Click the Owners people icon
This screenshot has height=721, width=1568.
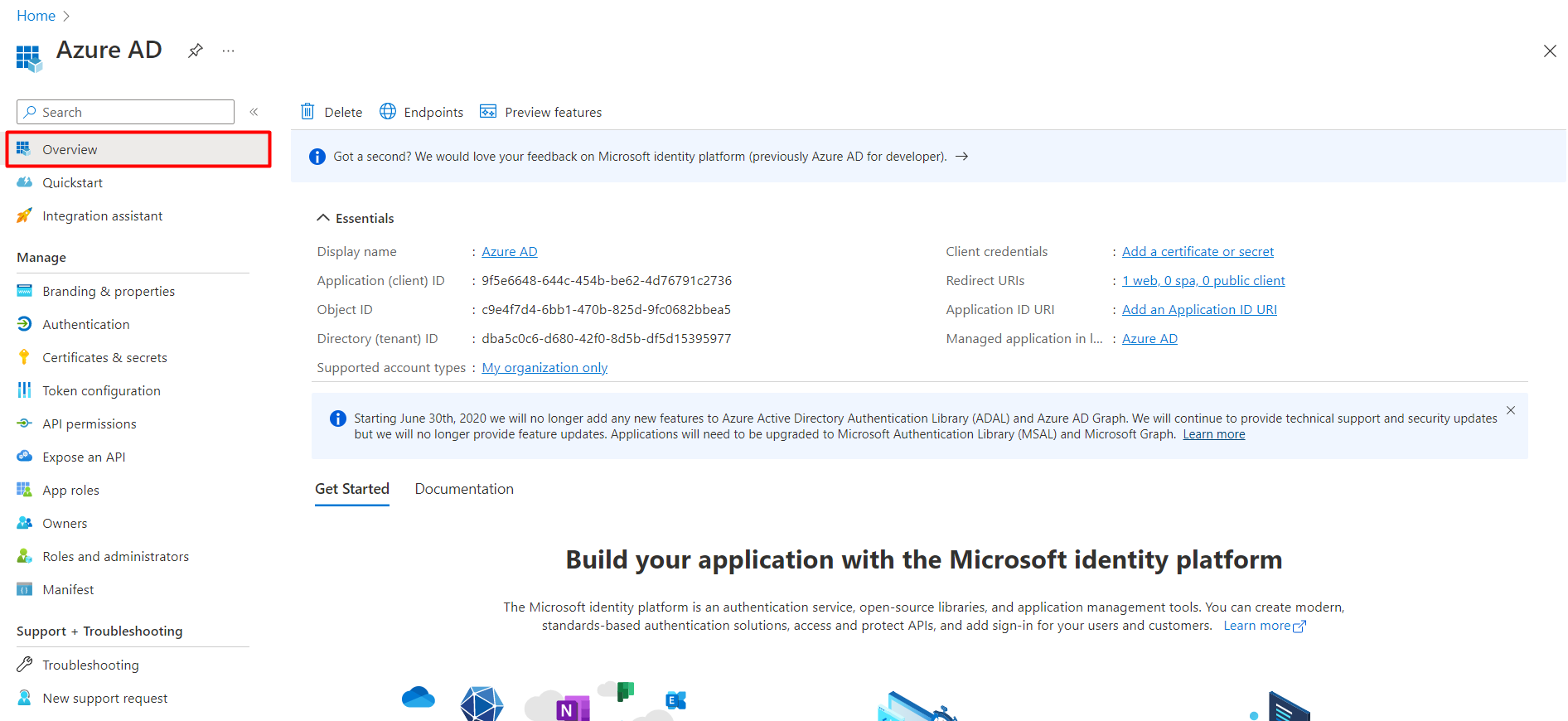(x=25, y=523)
